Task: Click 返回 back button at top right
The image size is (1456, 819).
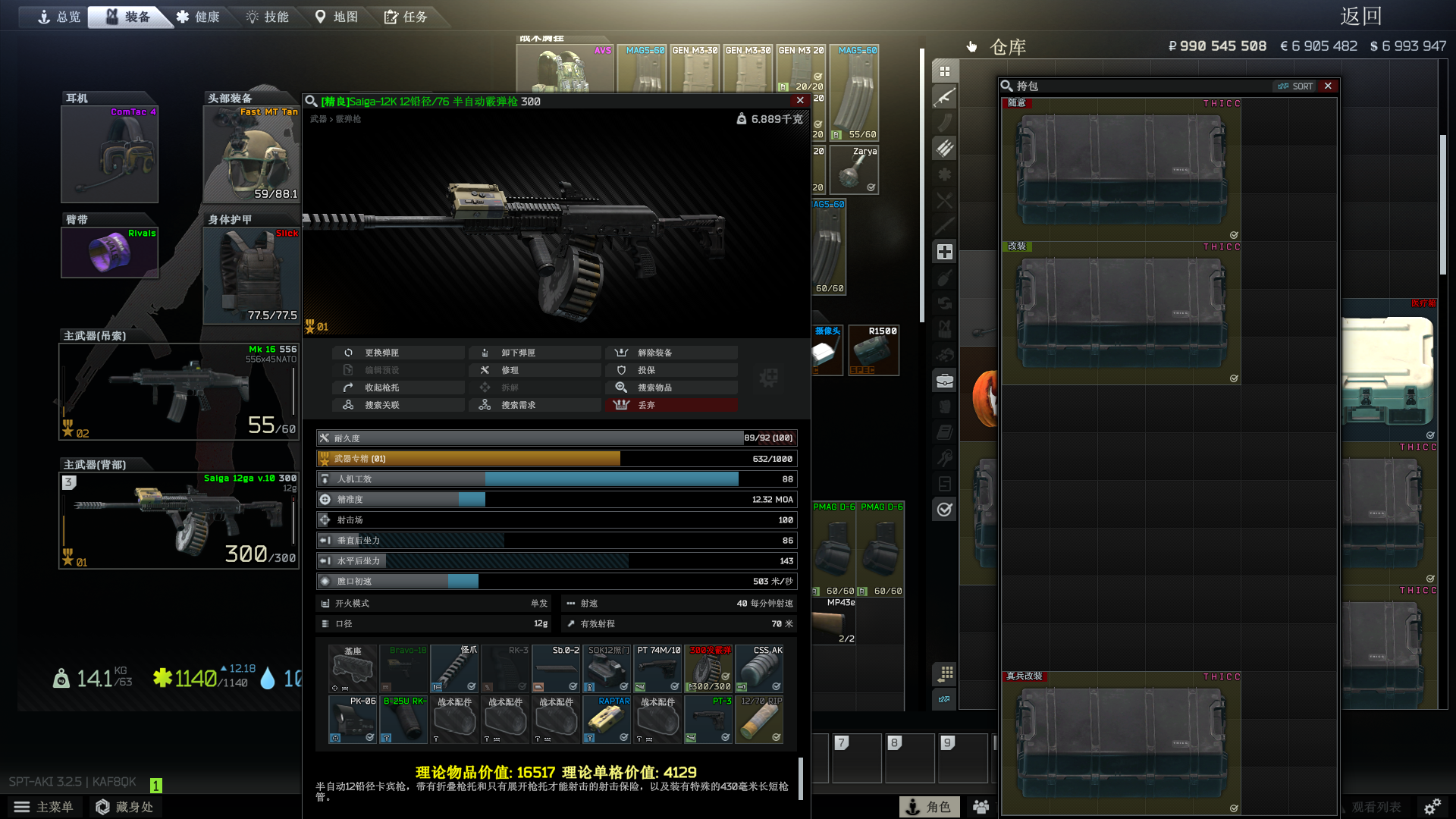Action: [1360, 16]
